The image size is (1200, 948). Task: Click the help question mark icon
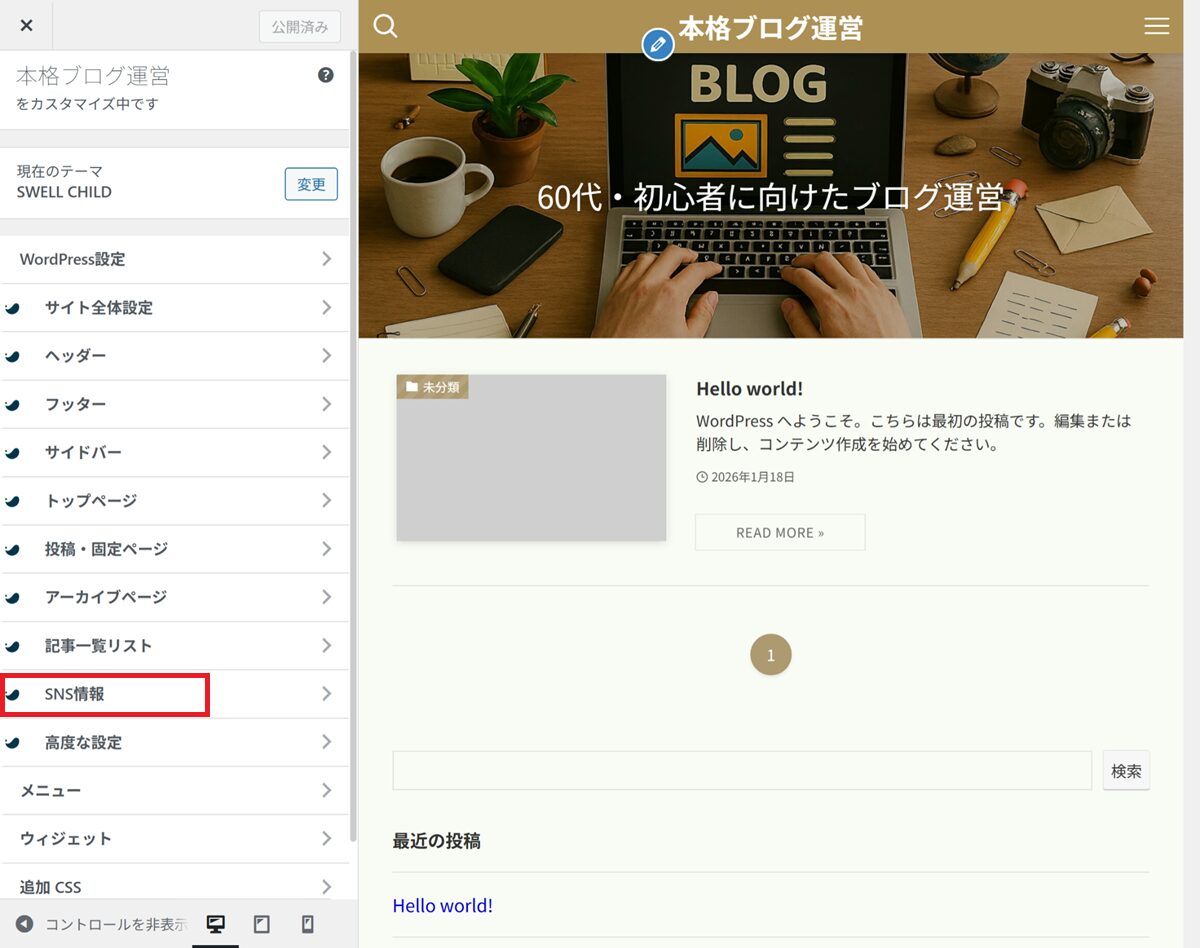click(325, 75)
